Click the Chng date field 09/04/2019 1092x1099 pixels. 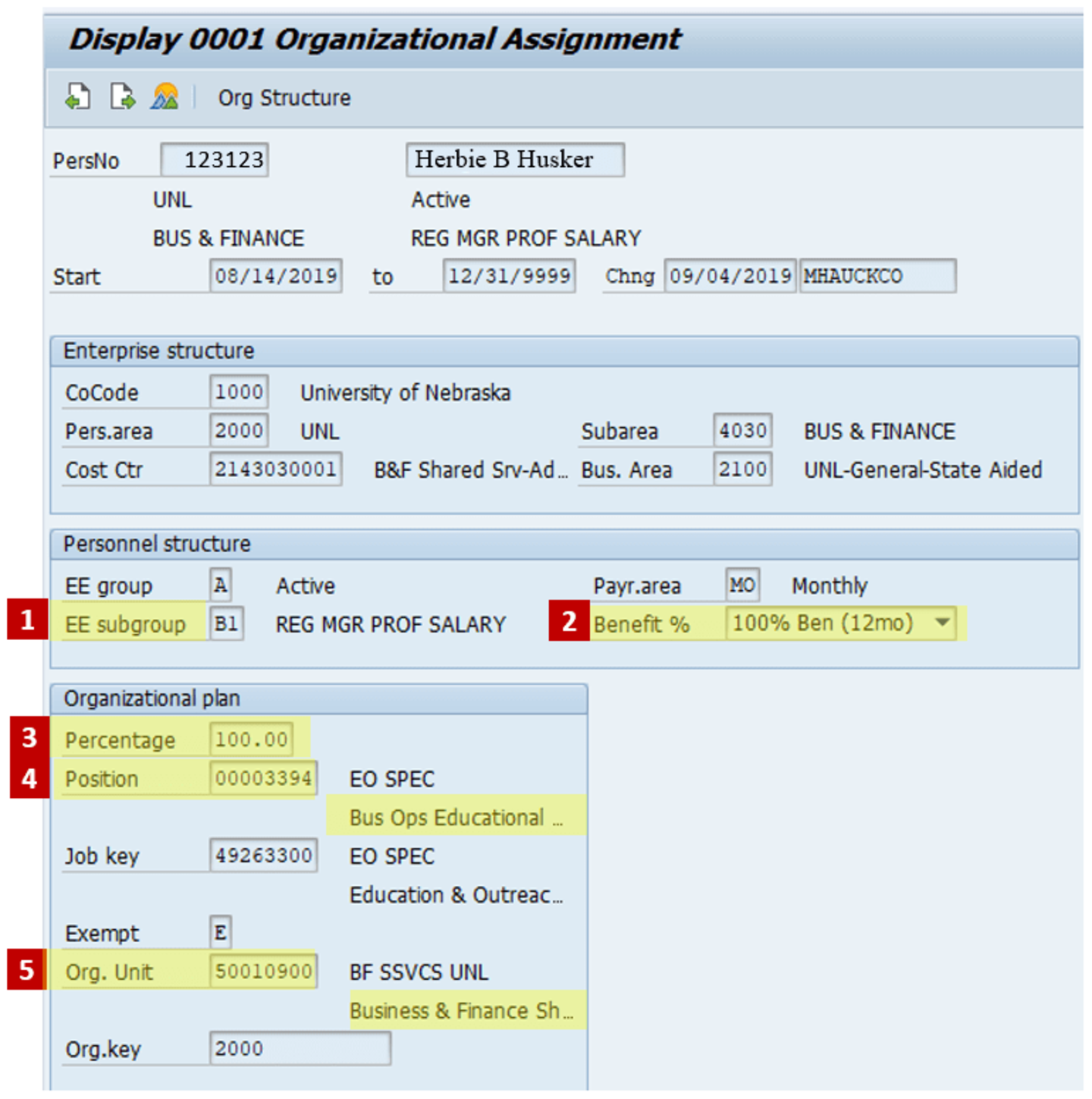point(730,275)
